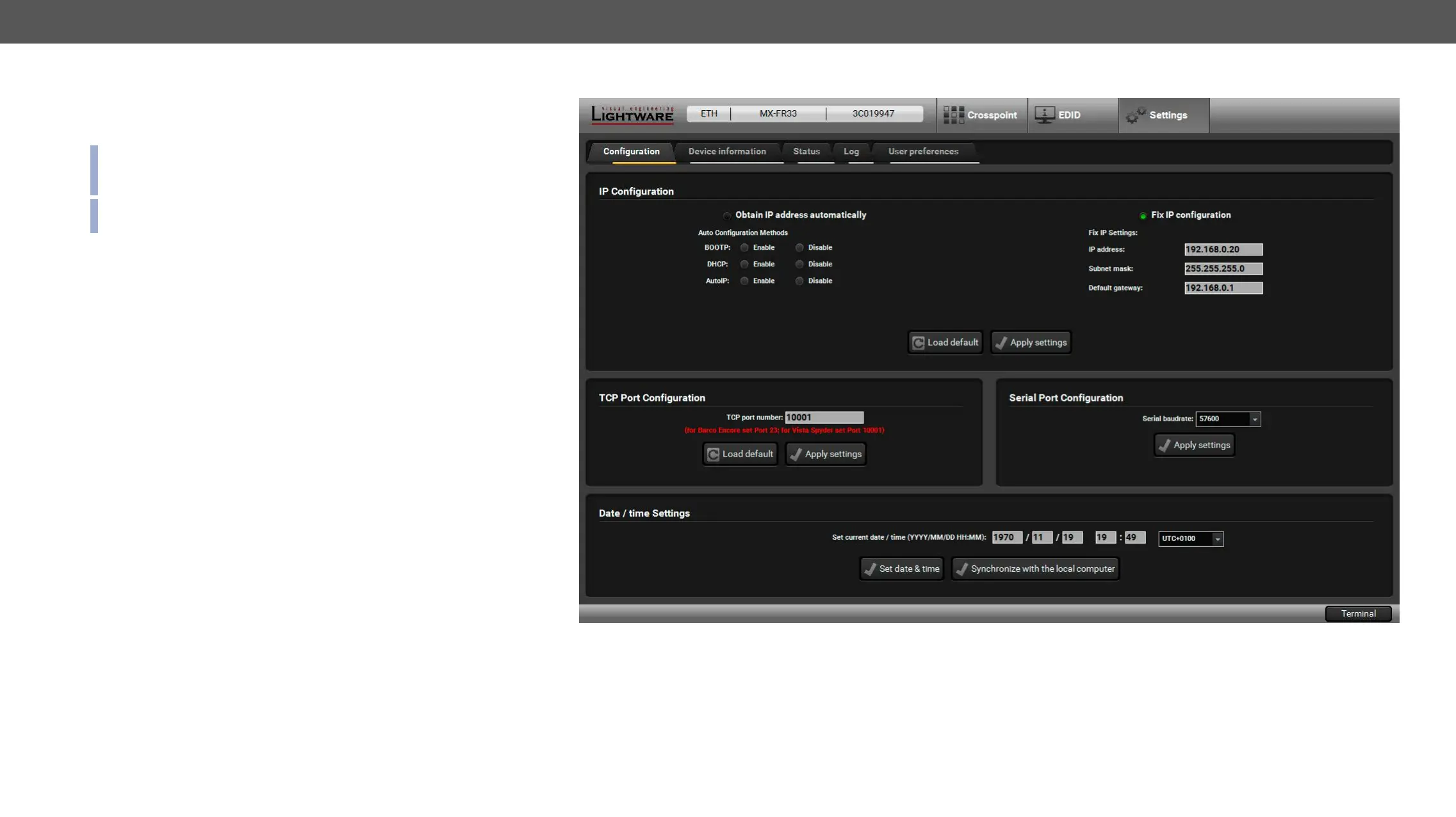
Task: Click checkmark icon on Set date & time
Action: coord(870,569)
